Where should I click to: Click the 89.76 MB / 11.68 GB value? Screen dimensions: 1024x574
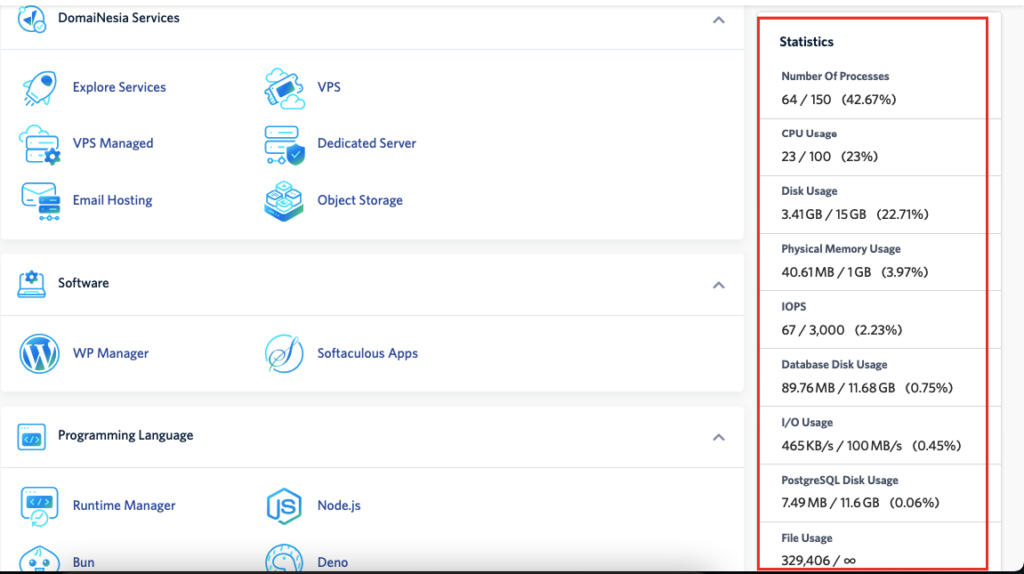(838, 388)
